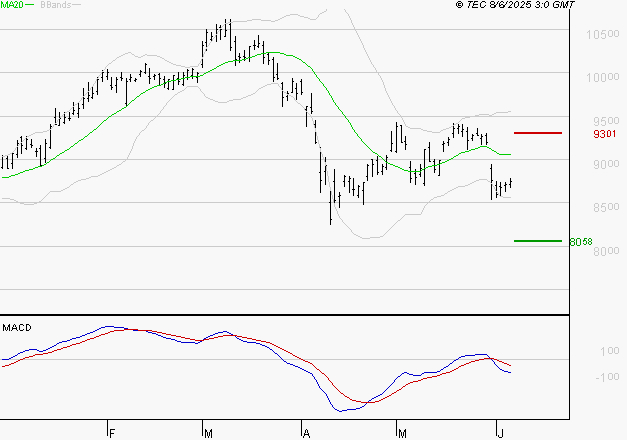Click the A month marker on time axis
Image resolution: width=627 pixels, height=440 pixels.
pyautogui.click(x=306, y=433)
